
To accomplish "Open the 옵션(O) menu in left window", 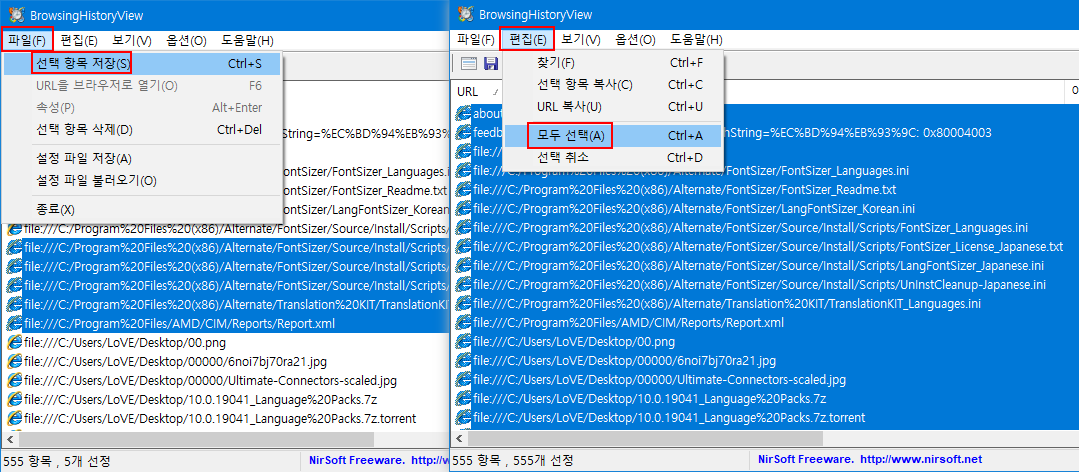I will tap(186, 40).
